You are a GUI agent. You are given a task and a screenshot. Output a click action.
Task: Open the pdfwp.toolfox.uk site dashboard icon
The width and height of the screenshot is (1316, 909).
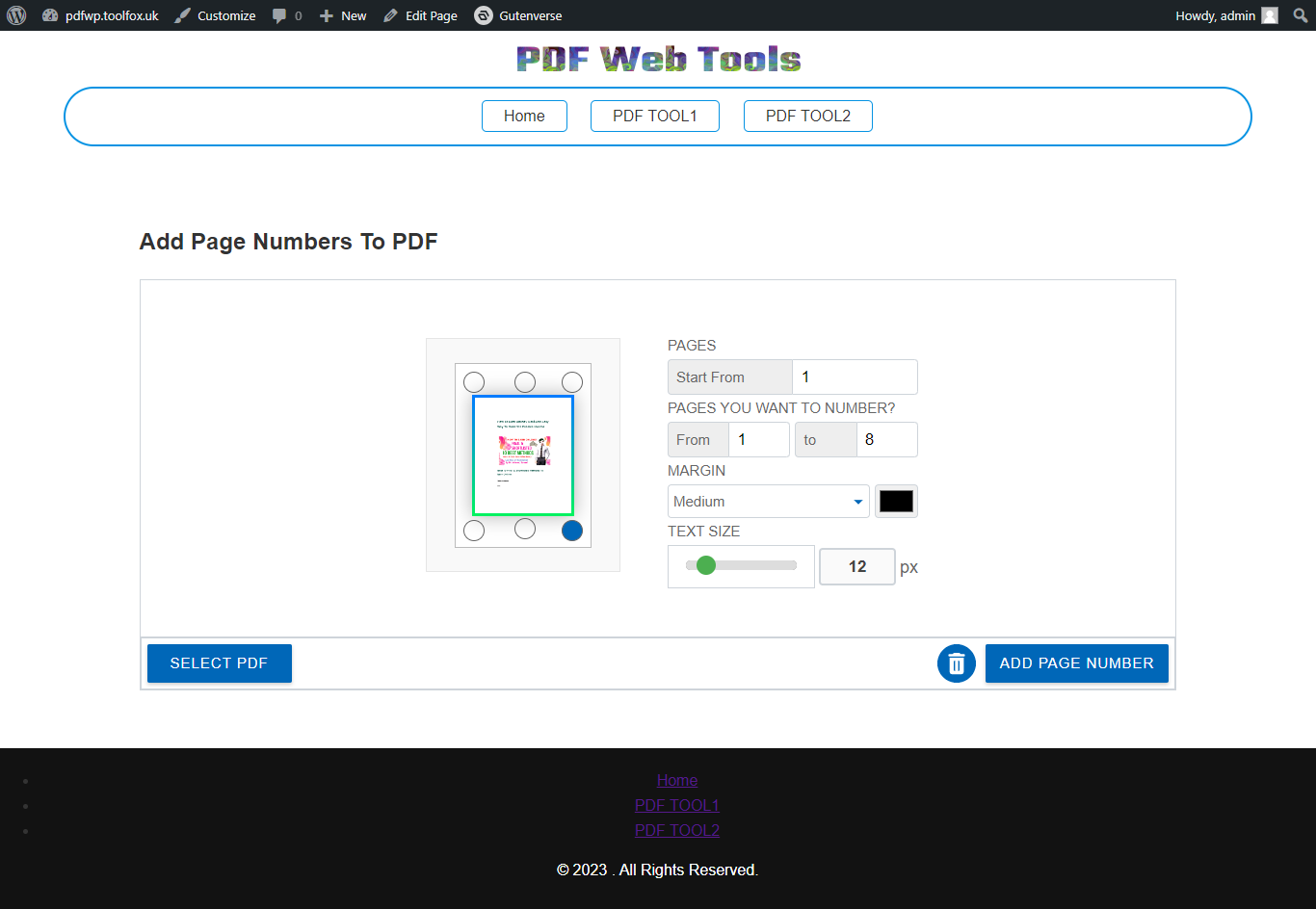[50, 15]
